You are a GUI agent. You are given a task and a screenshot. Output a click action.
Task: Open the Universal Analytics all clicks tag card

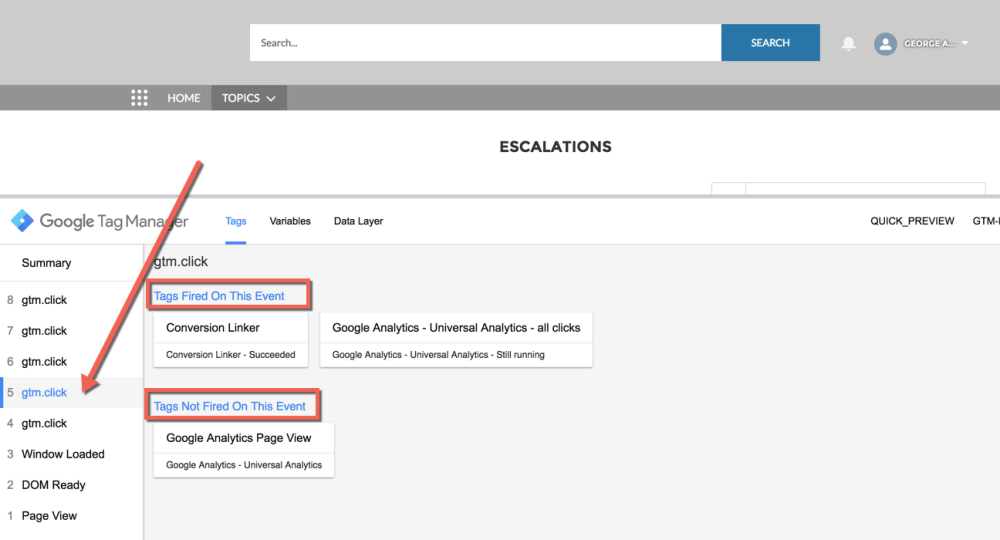tap(456, 340)
